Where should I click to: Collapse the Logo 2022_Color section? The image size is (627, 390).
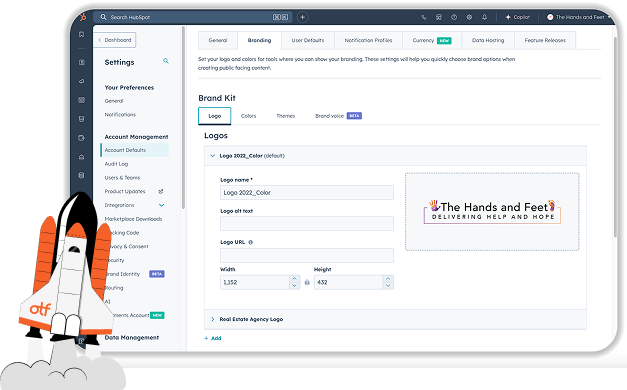212,156
